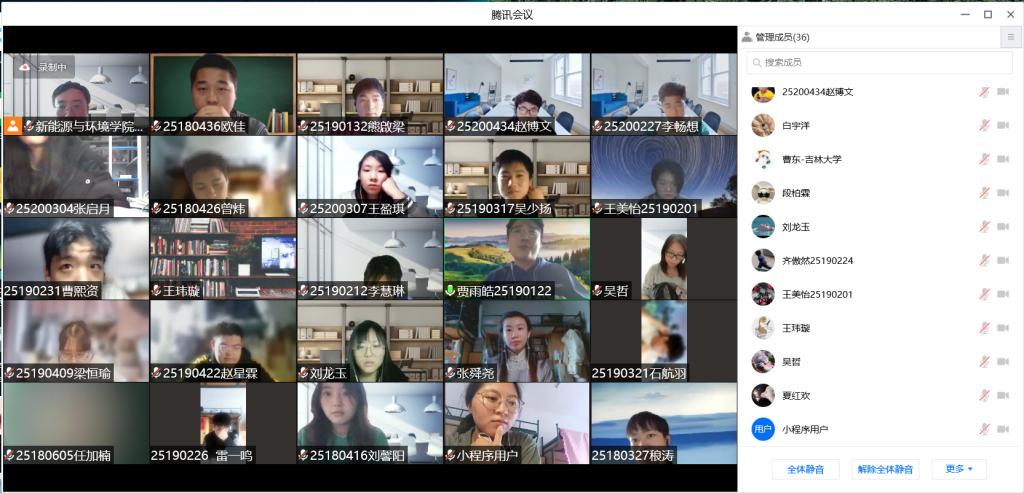Open the 更多 dropdown menu

(958, 469)
